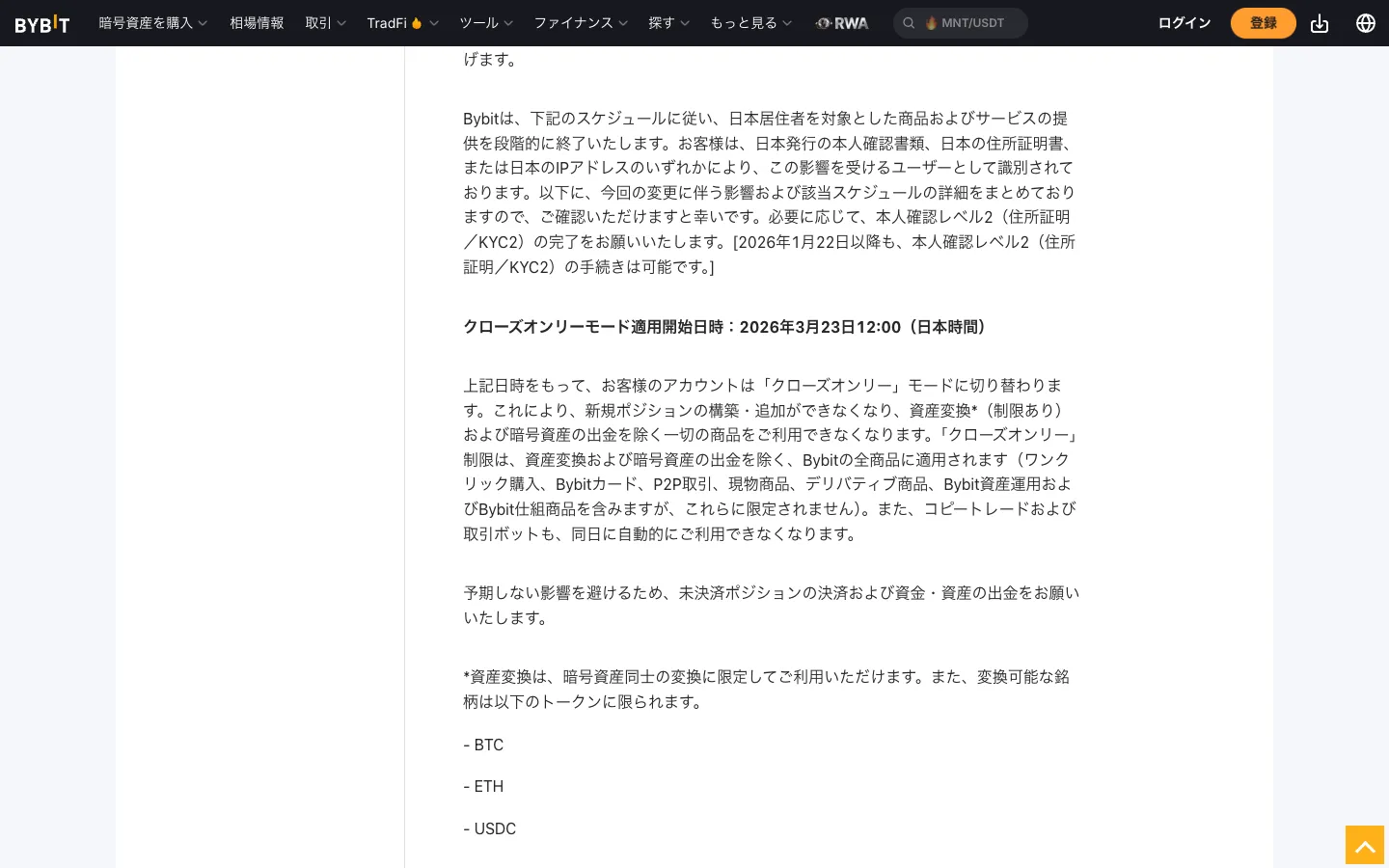This screenshot has width=1389, height=868.
Task: Click the クローズオンリーモード適用開始日時 heading
Action: point(728,327)
